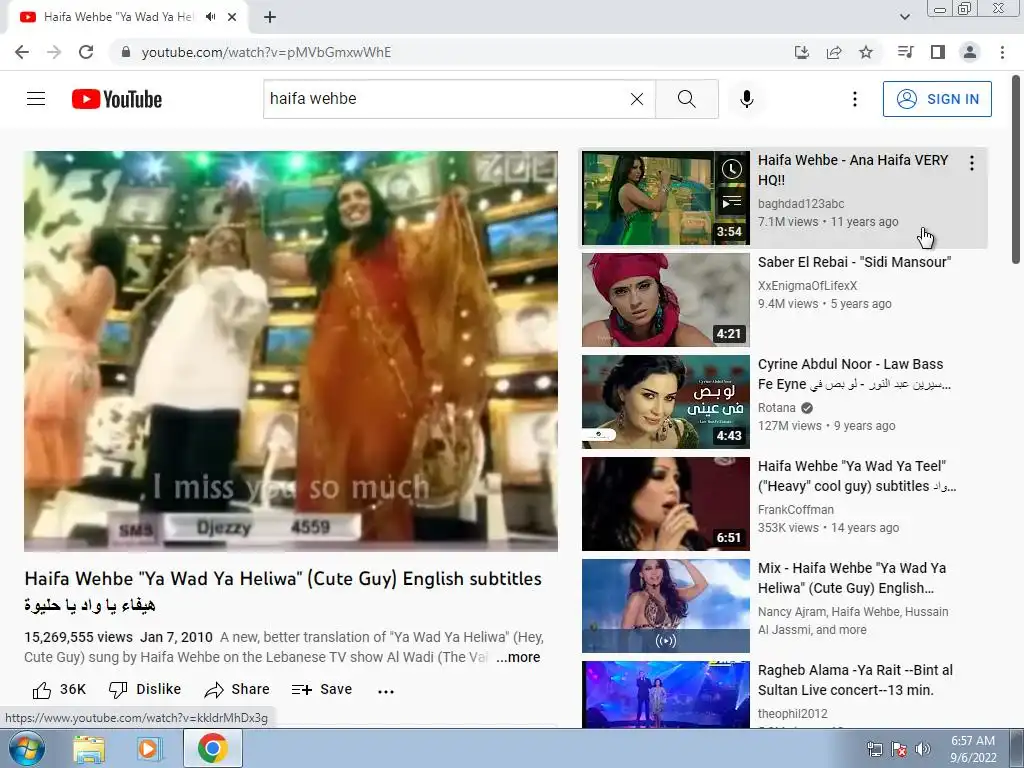Open 'Saber El Rebai - Sidi Mansour' title
1024x768 pixels.
854,262
